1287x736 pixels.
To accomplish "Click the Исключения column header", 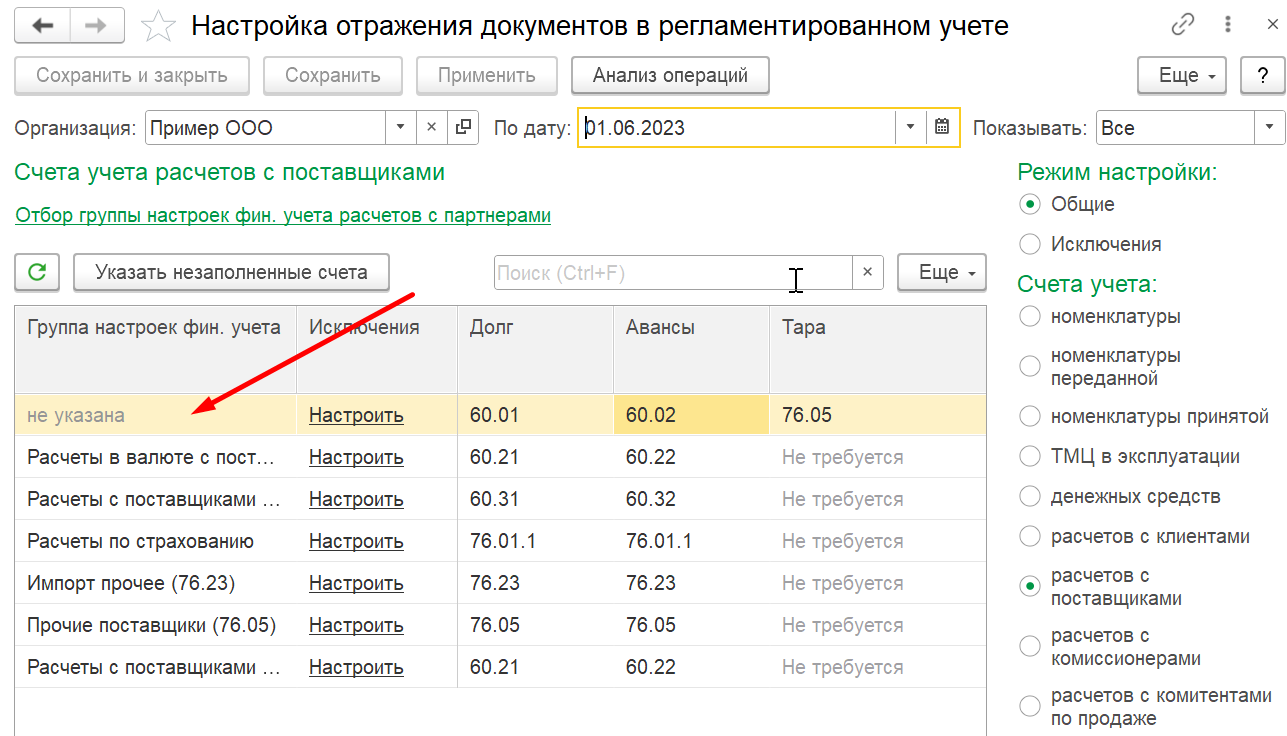I will pyautogui.click(x=377, y=349).
